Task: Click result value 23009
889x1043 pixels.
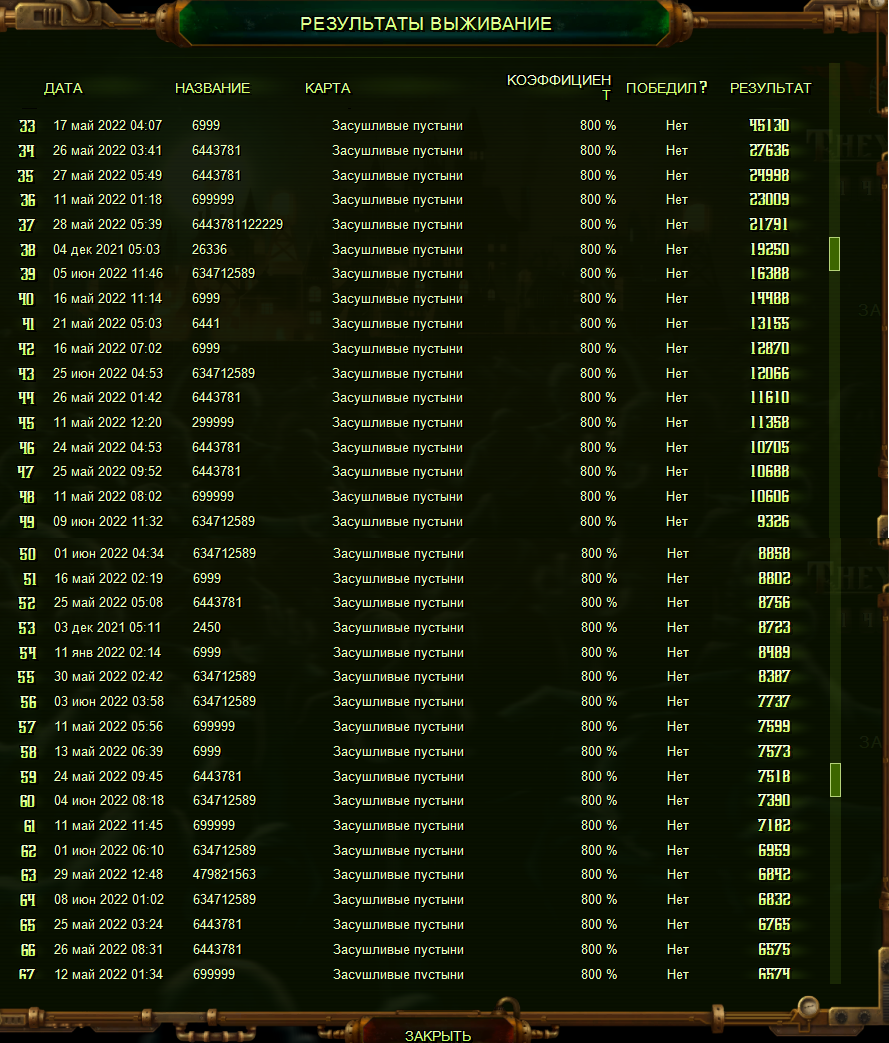Action: (x=769, y=199)
